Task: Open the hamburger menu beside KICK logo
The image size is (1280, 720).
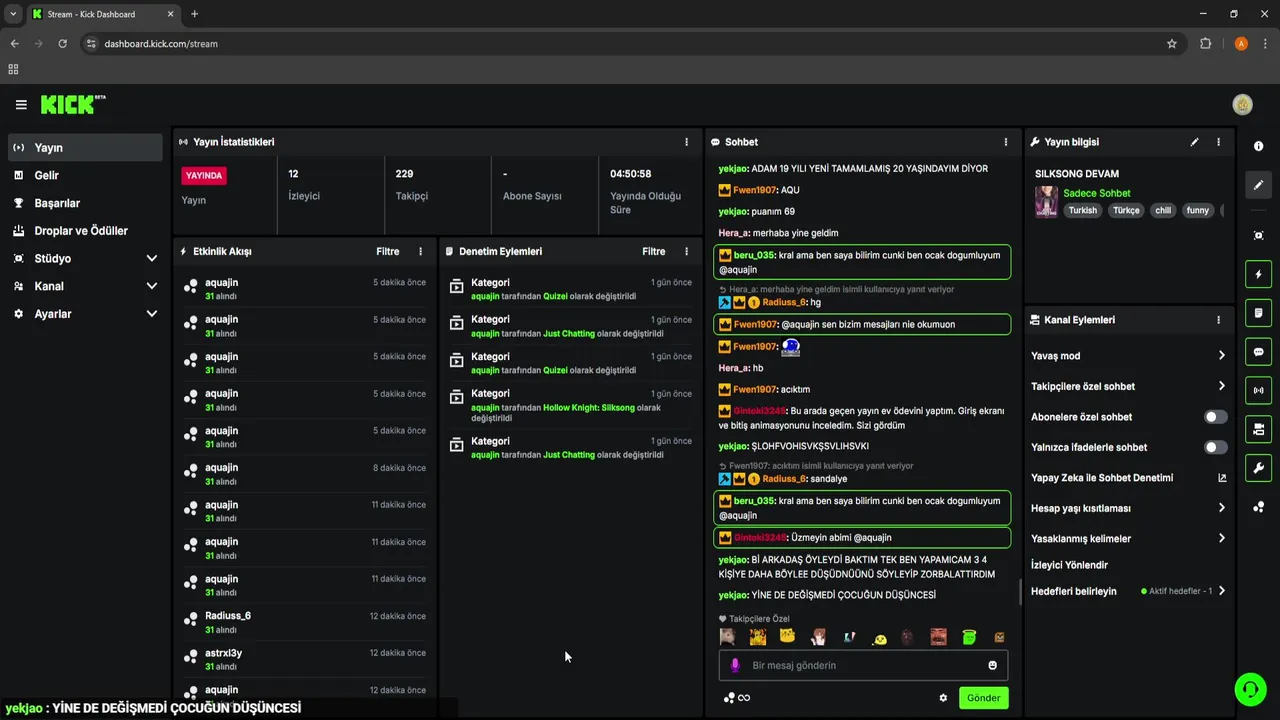Action: pyautogui.click(x=21, y=104)
